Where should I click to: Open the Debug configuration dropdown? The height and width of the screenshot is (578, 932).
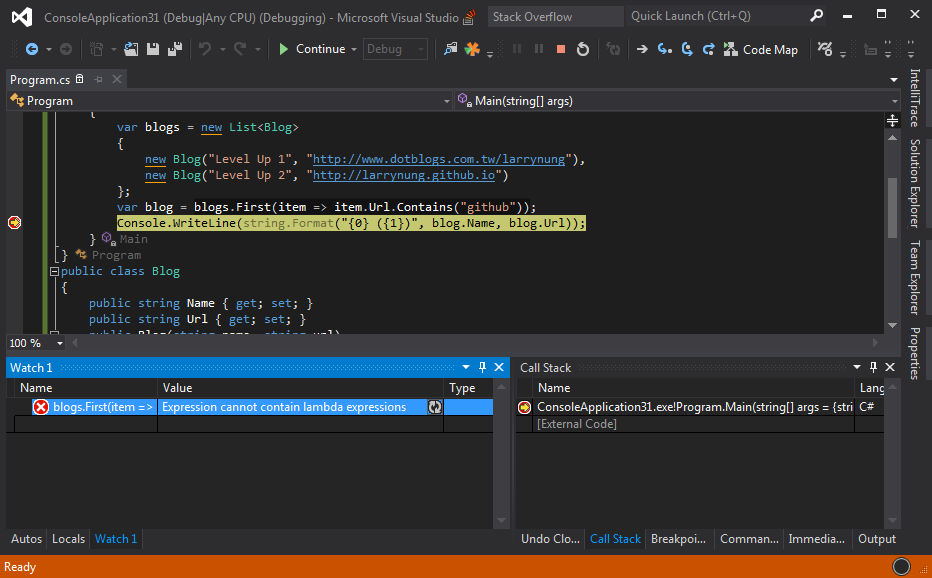[395, 49]
